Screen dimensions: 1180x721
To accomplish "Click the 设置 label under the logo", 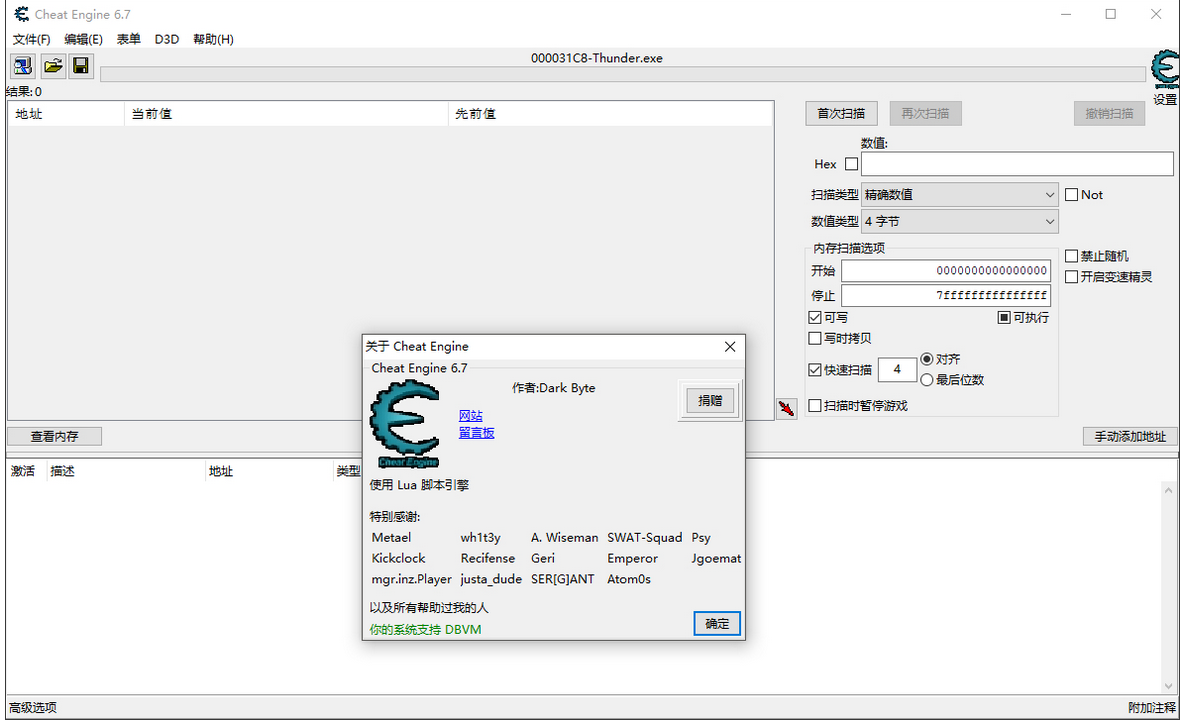I will tap(1165, 99).
